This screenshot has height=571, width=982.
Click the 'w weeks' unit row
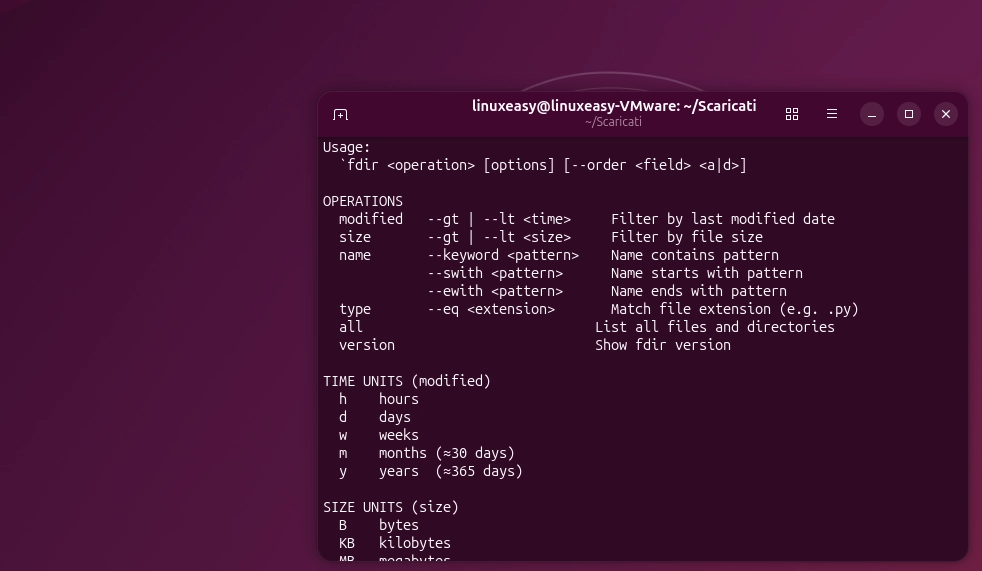[x=379, y=435]
